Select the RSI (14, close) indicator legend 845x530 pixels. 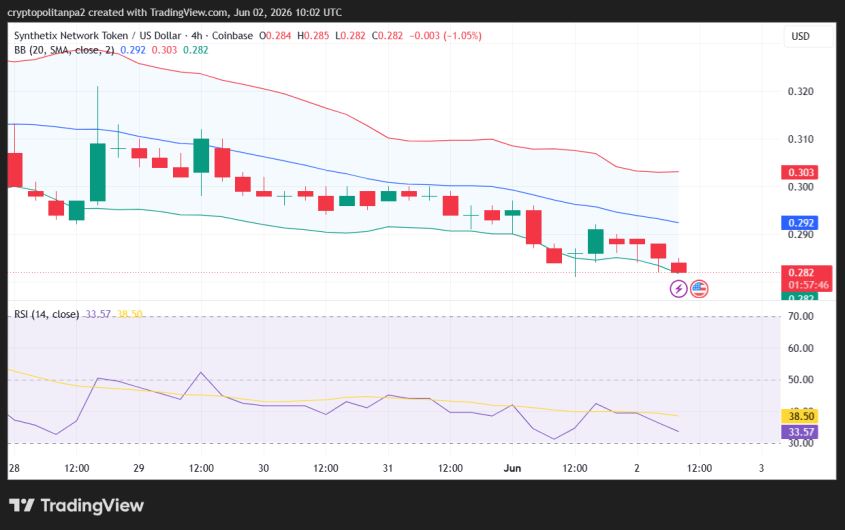[46, 314]
